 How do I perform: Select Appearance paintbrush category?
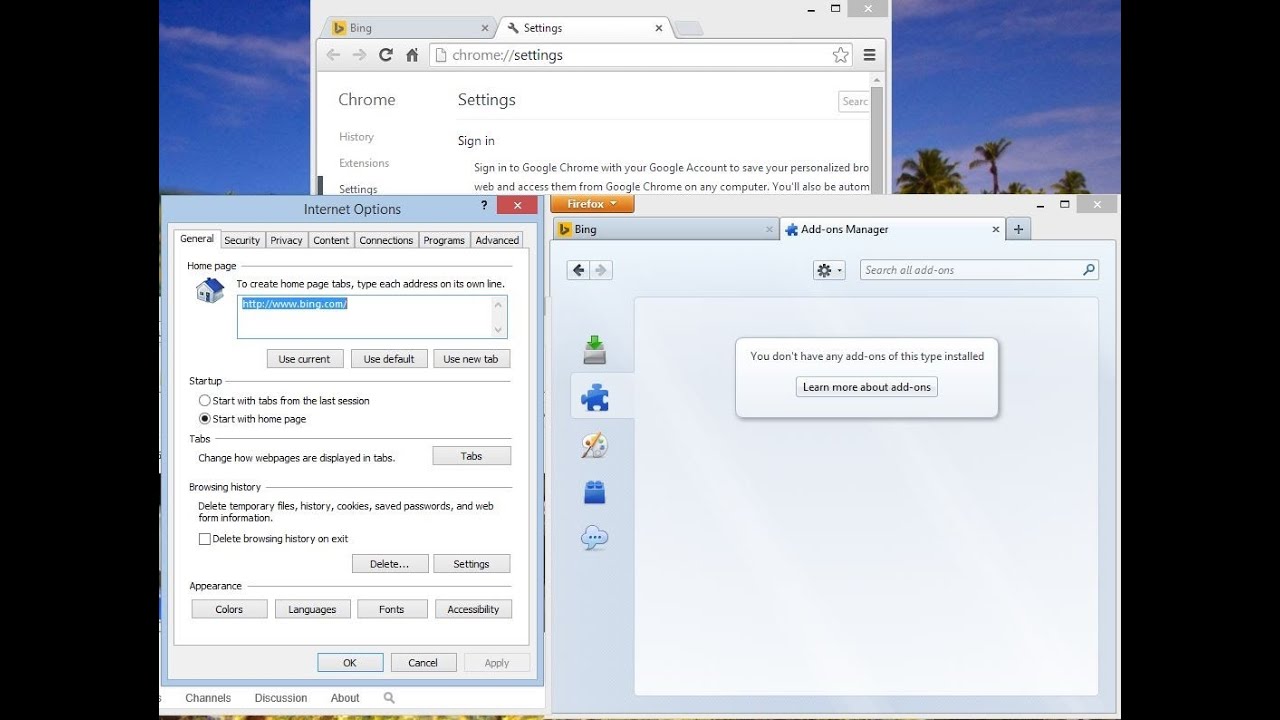click(x=595, y=445)
